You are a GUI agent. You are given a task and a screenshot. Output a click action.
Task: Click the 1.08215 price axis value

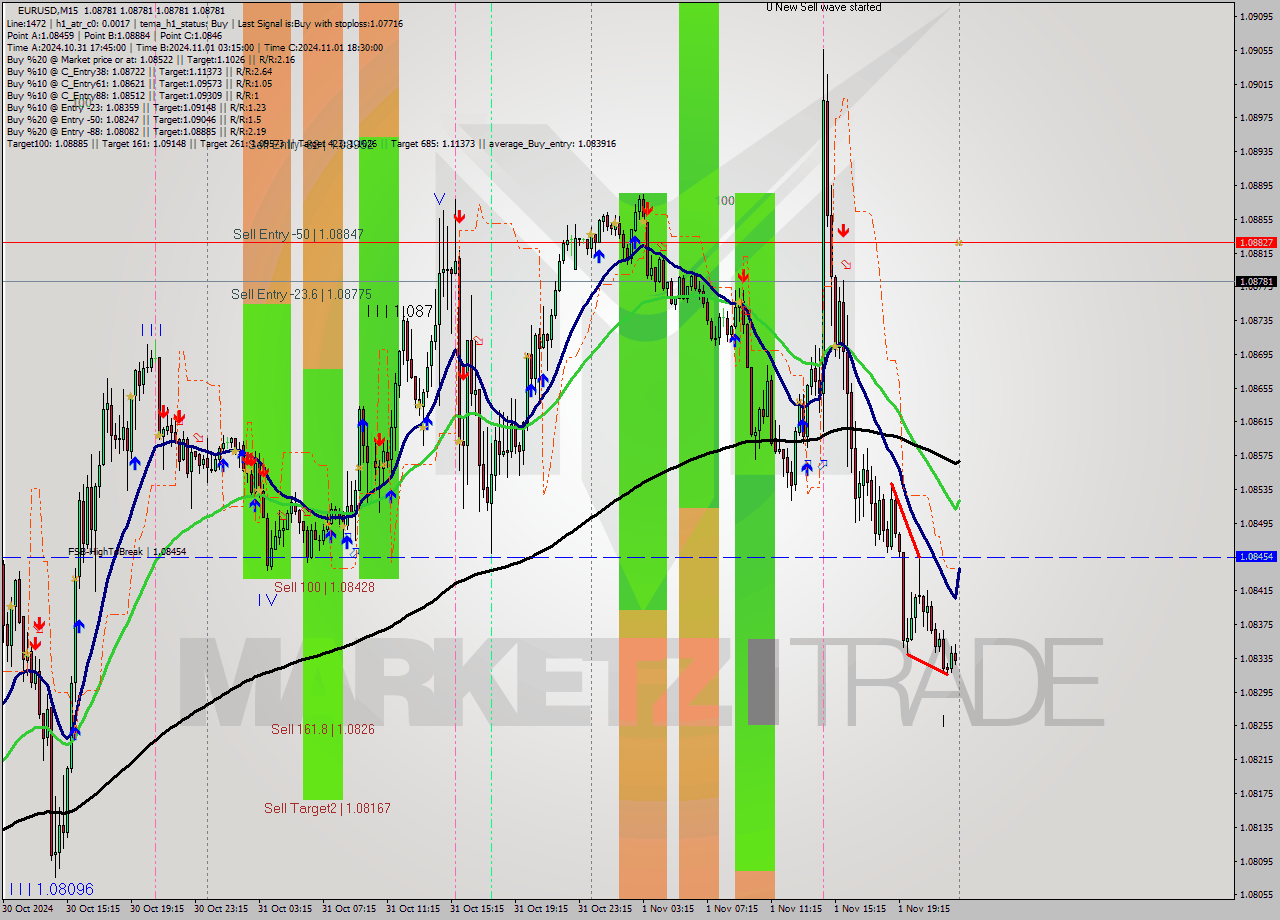click(x=1256, y=759)
